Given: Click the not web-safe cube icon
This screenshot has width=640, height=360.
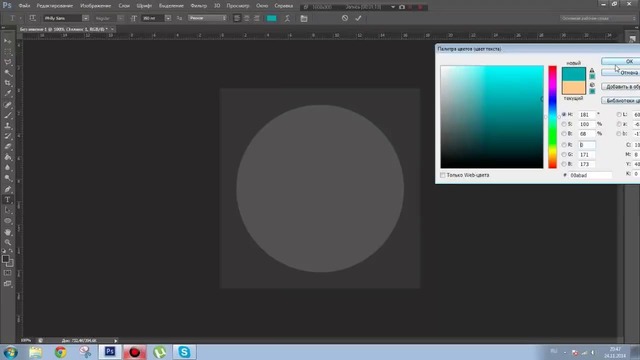Looking at the screenshot, I should [592, 85].
